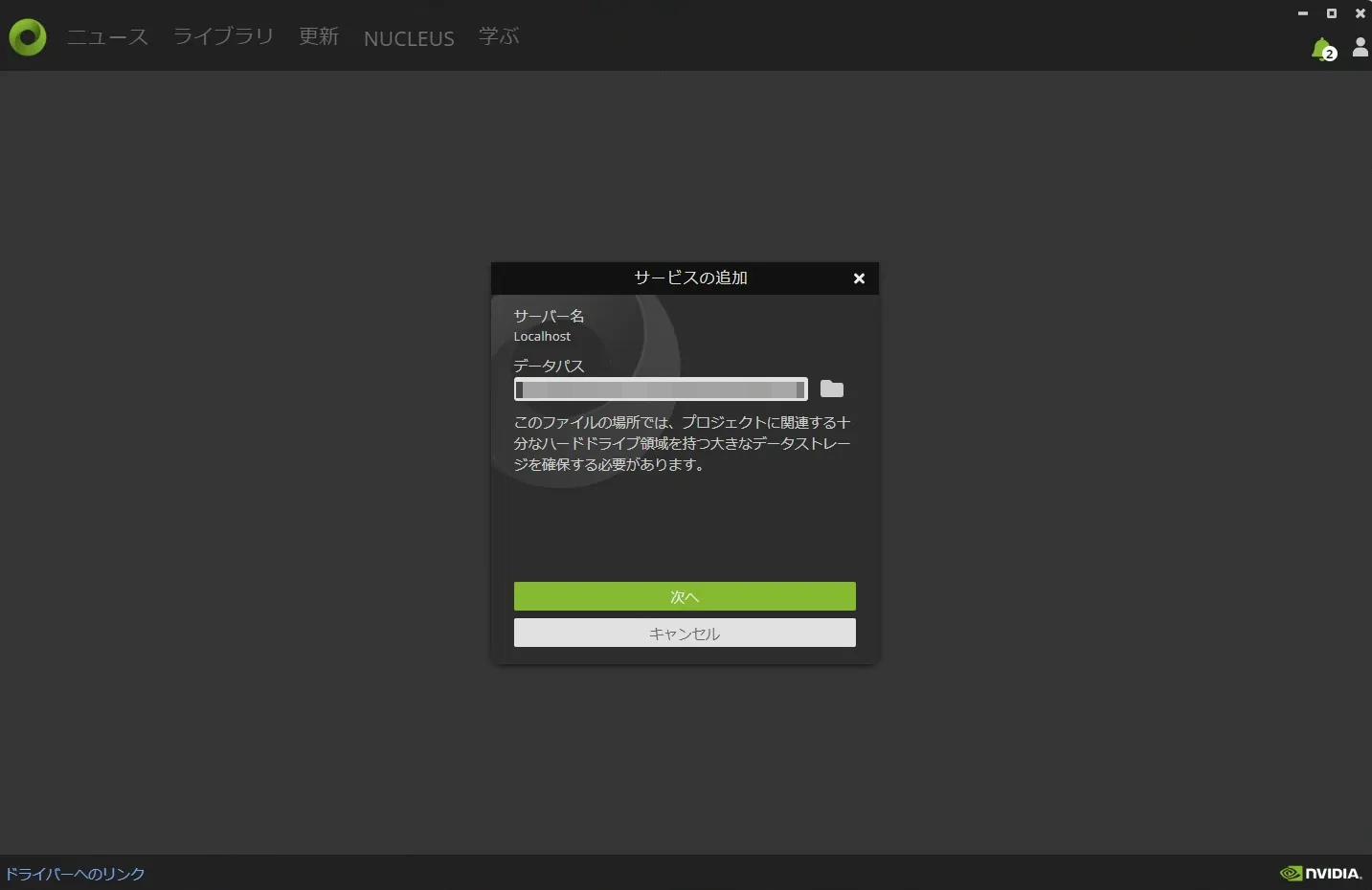Minimize the launcher window
Image resolution: width=1372 pixels, height=890 pixels.
1302,13
